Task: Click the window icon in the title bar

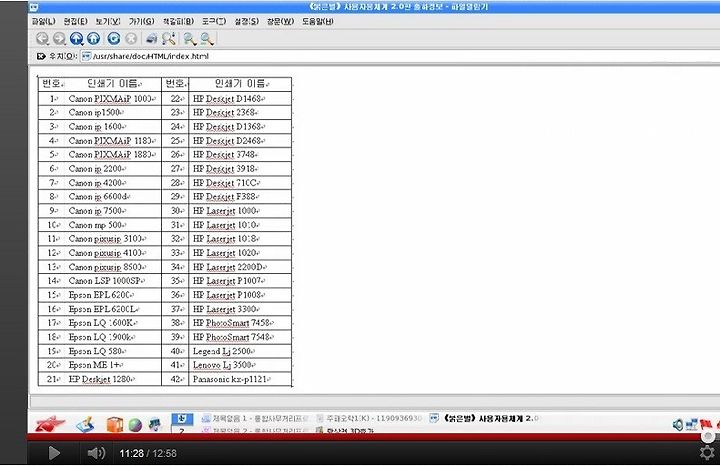Action: 34,7
